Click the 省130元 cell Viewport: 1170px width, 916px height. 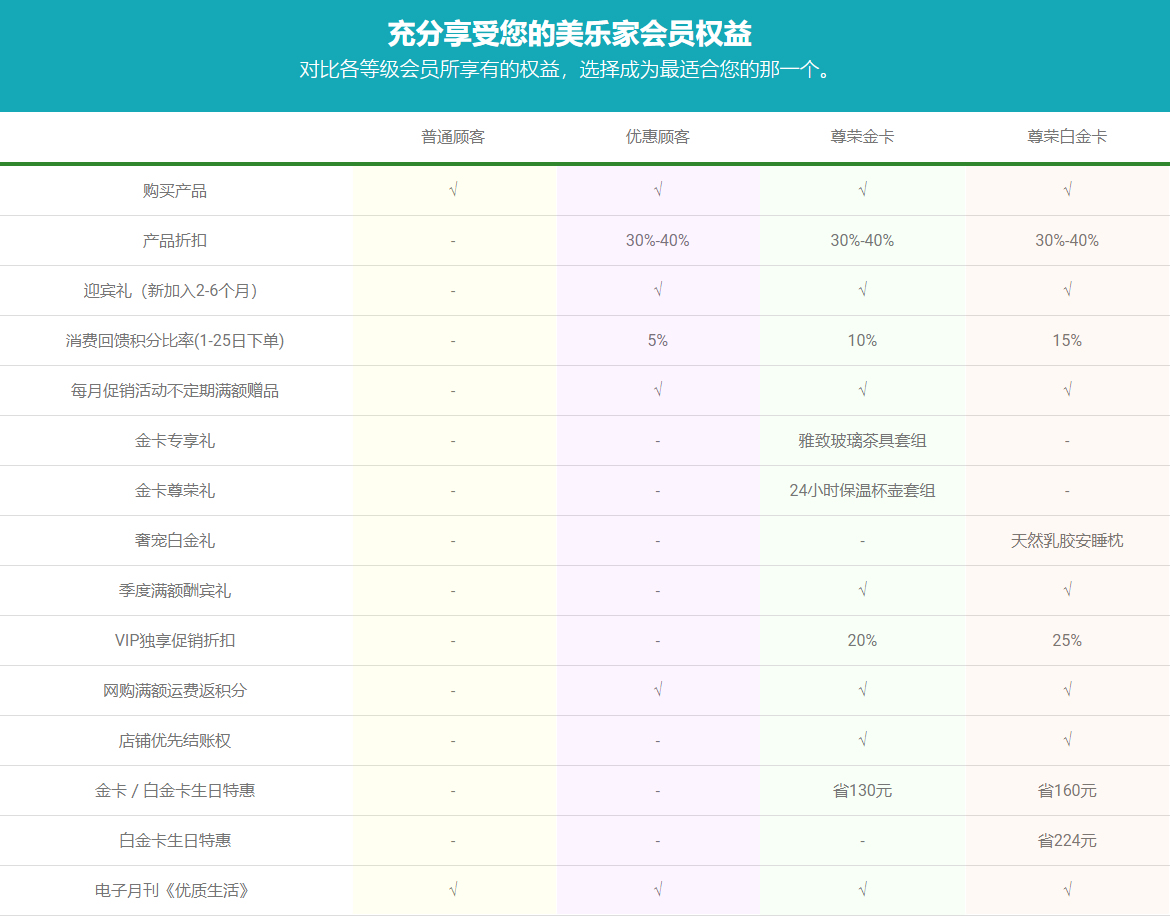tap(862, 791)
